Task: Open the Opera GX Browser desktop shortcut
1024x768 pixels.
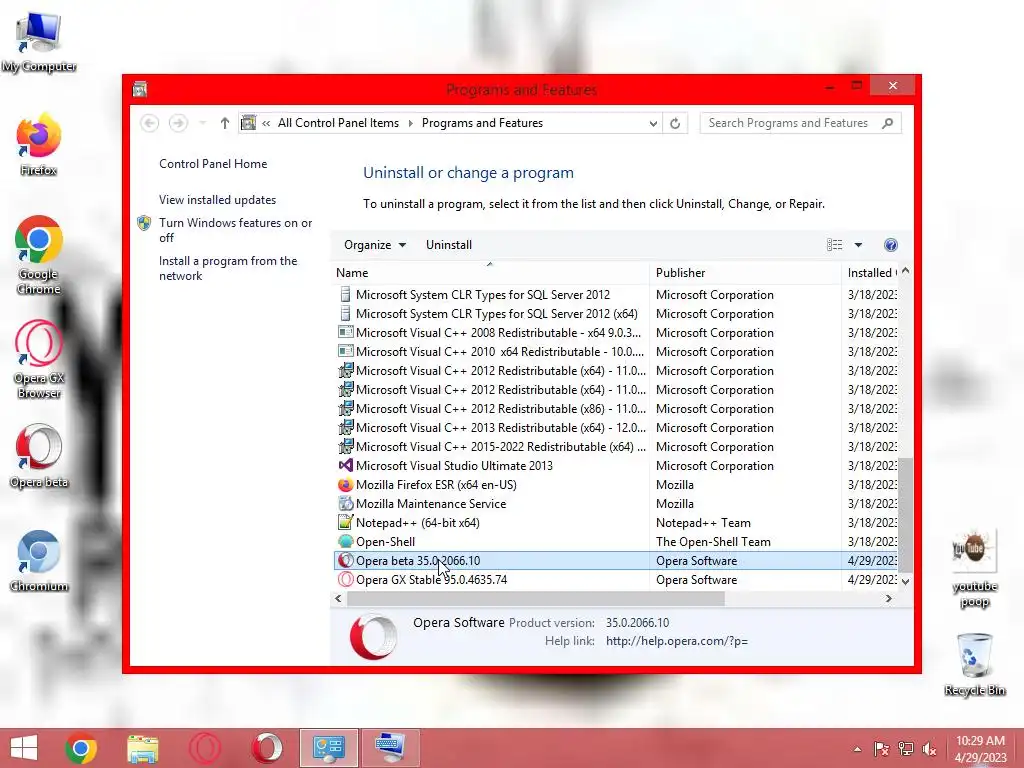Action: pos(39,359)
